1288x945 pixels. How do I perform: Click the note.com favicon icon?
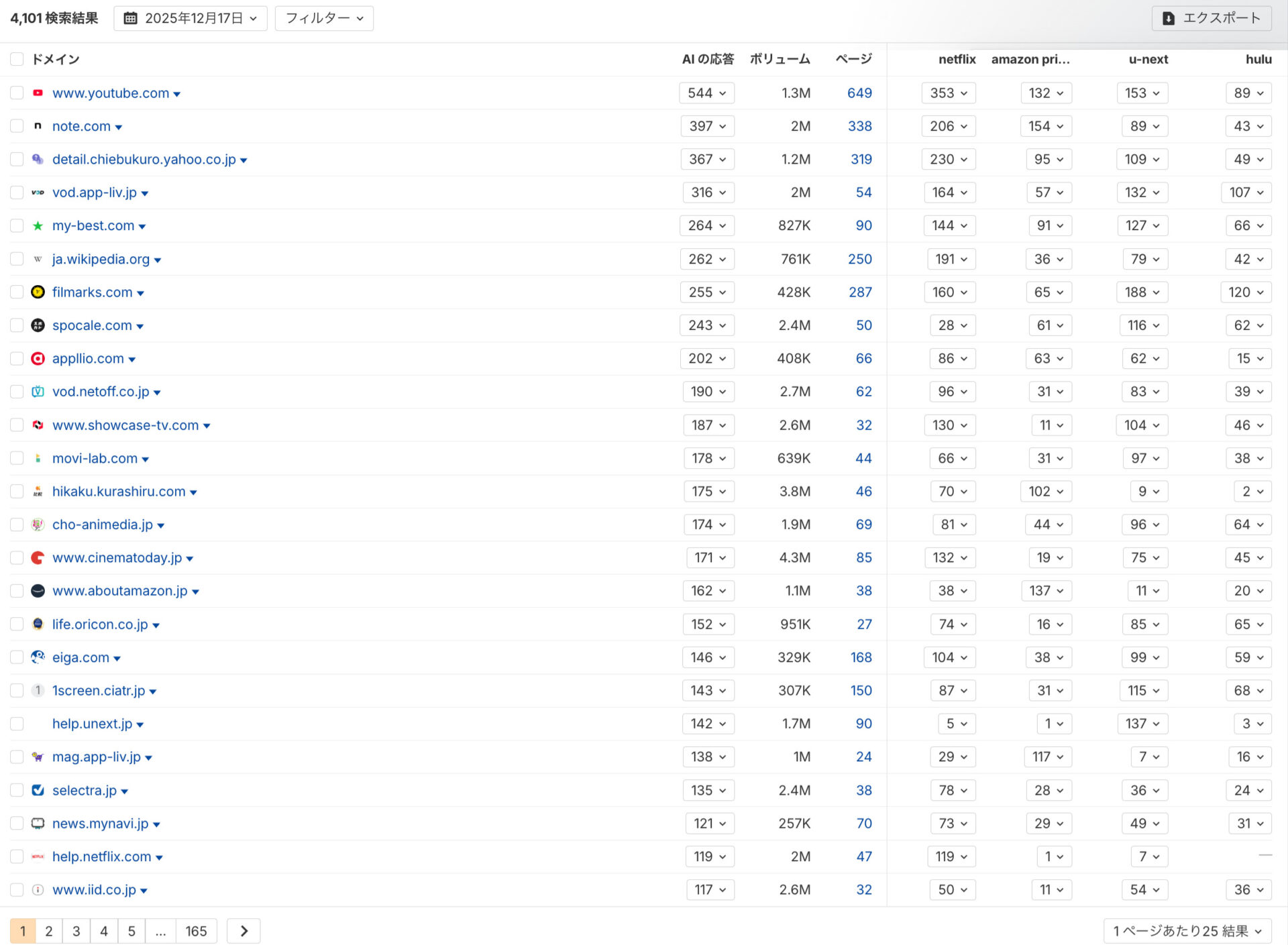[38, 126]
